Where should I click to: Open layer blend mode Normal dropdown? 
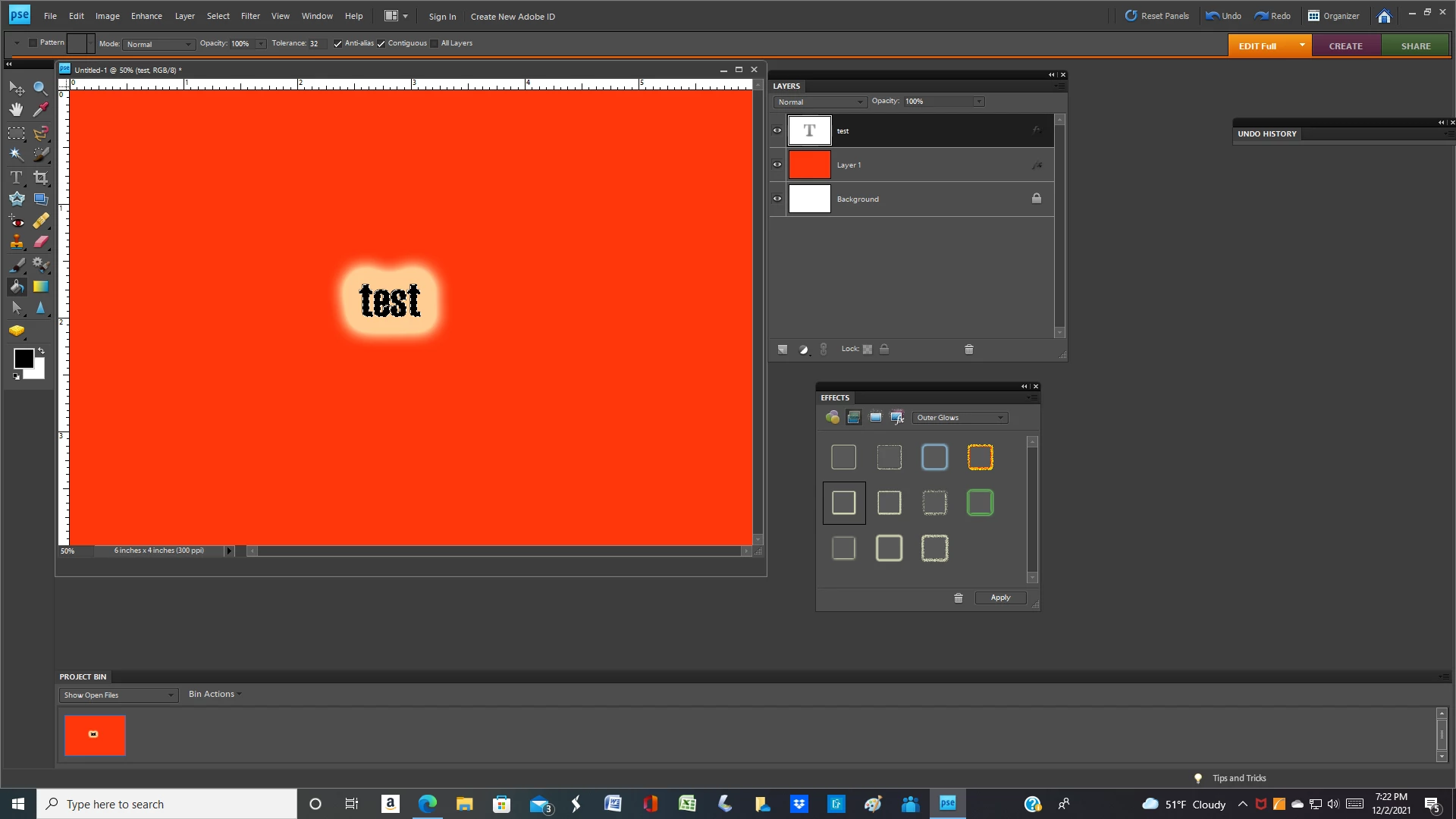point(820,102)
